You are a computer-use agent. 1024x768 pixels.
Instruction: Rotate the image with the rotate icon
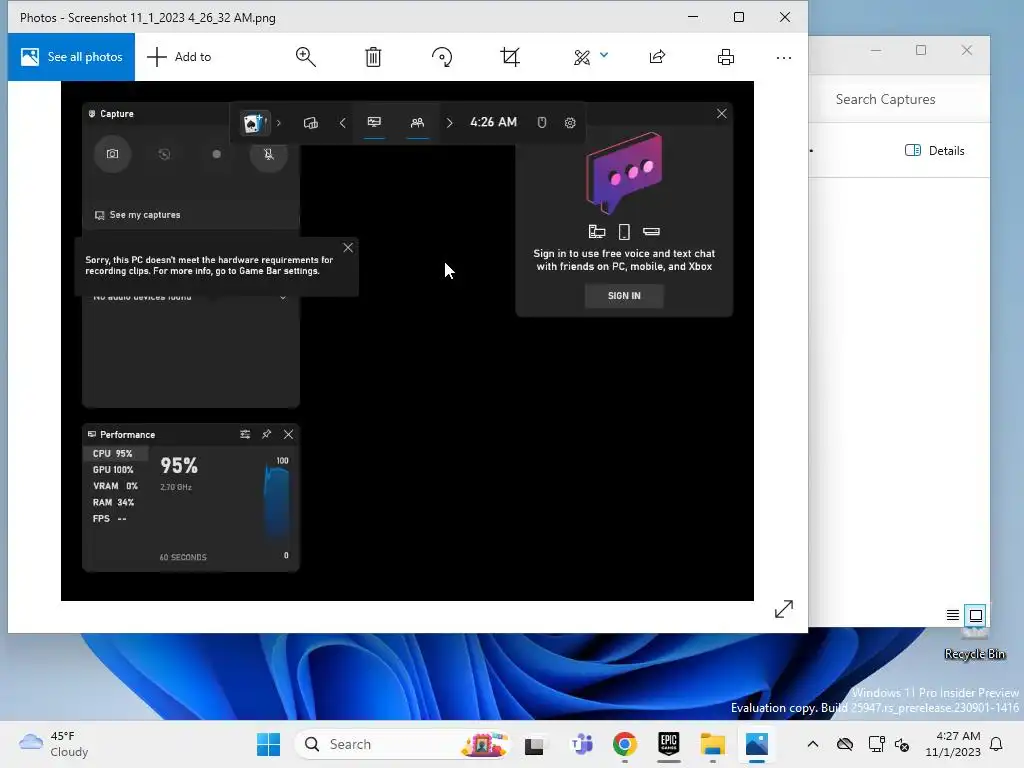tap(442, 57)
